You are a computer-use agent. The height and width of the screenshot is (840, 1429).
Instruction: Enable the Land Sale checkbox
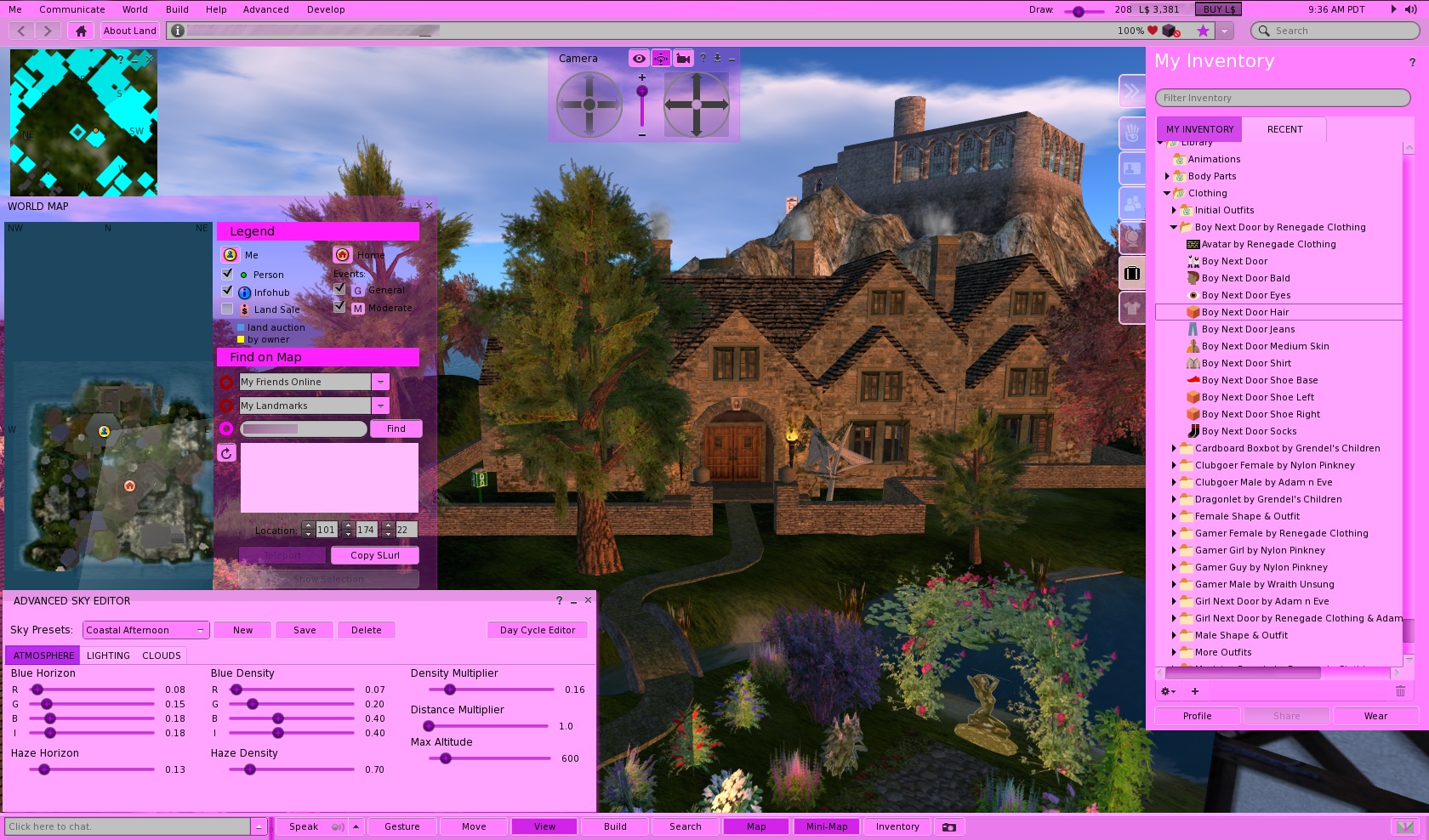coord(227,309)
